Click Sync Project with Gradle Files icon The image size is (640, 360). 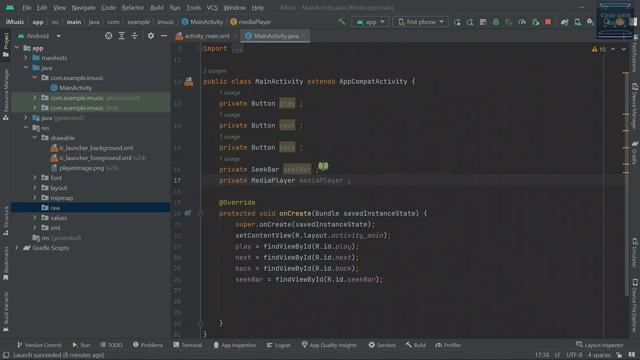tap(564, 22)
